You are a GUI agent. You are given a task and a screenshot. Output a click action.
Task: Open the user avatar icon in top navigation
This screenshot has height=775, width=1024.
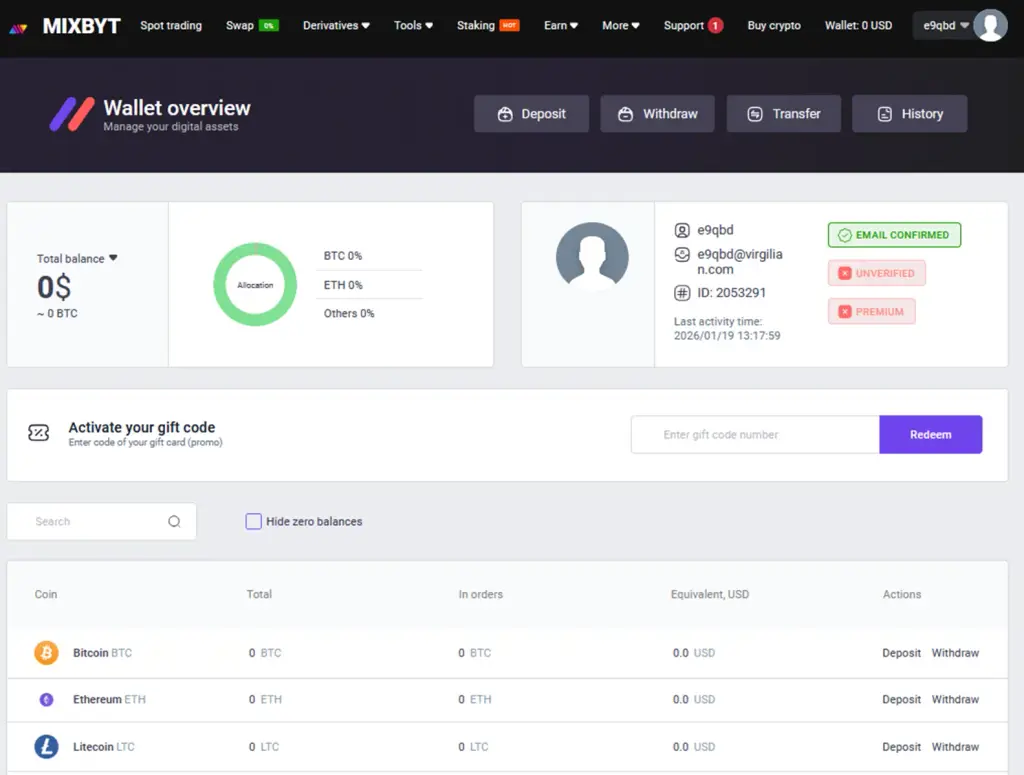tap(990, 25)
